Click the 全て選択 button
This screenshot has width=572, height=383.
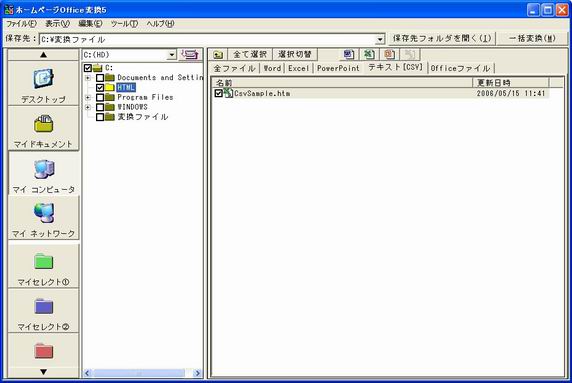coord(250,55)
